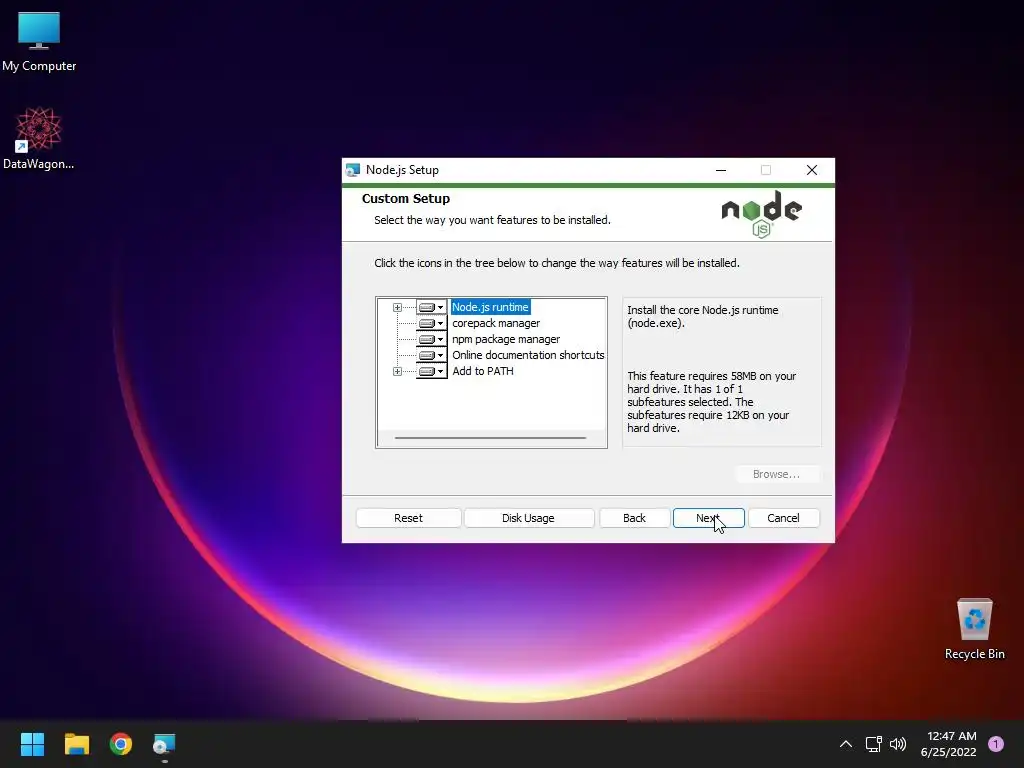Select the Add to PATH tree item
This screenshot has width=1024, height=768.
[x=483, y=371]
